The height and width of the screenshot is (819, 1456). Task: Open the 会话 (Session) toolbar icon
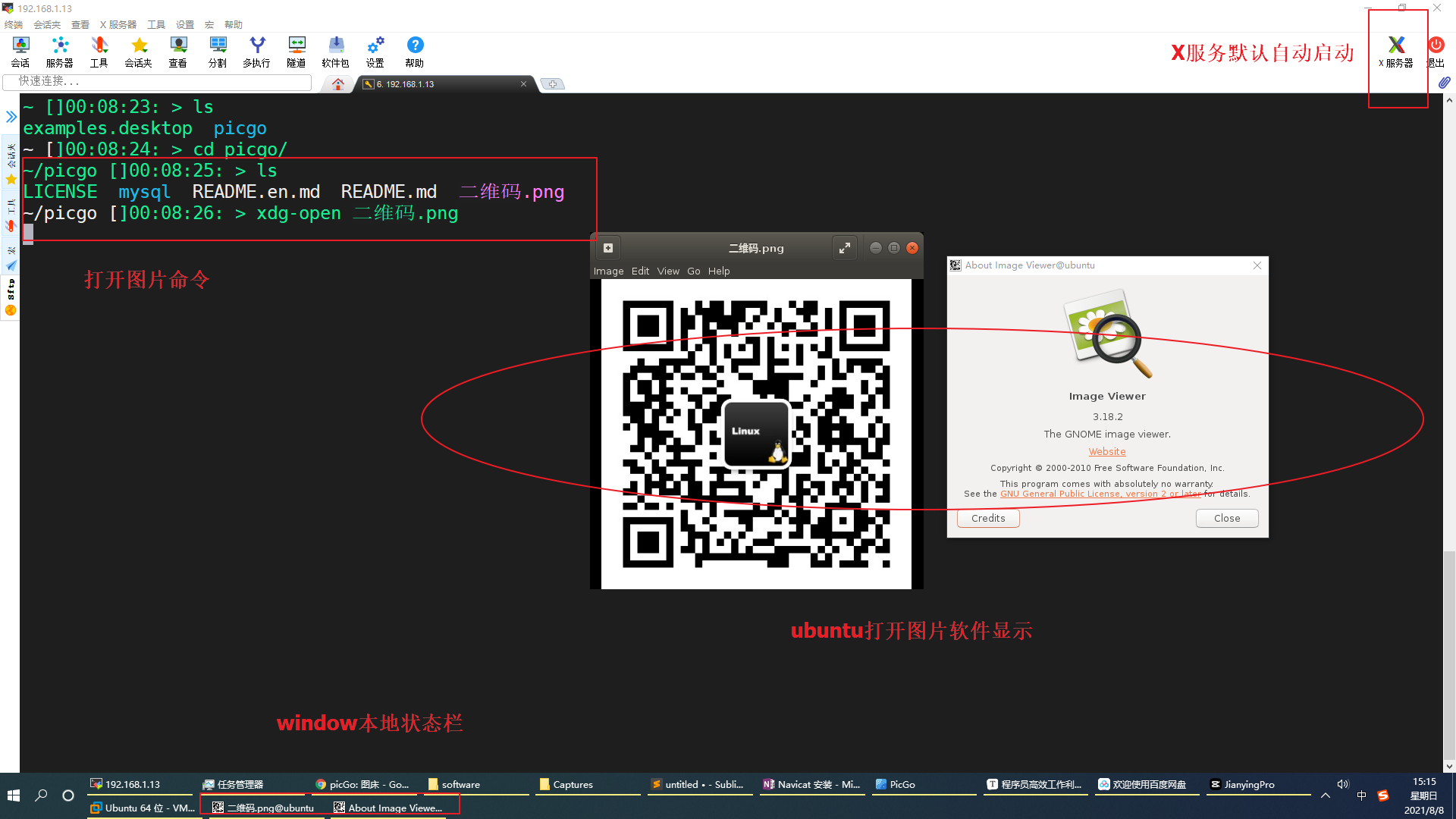[20, 52]
